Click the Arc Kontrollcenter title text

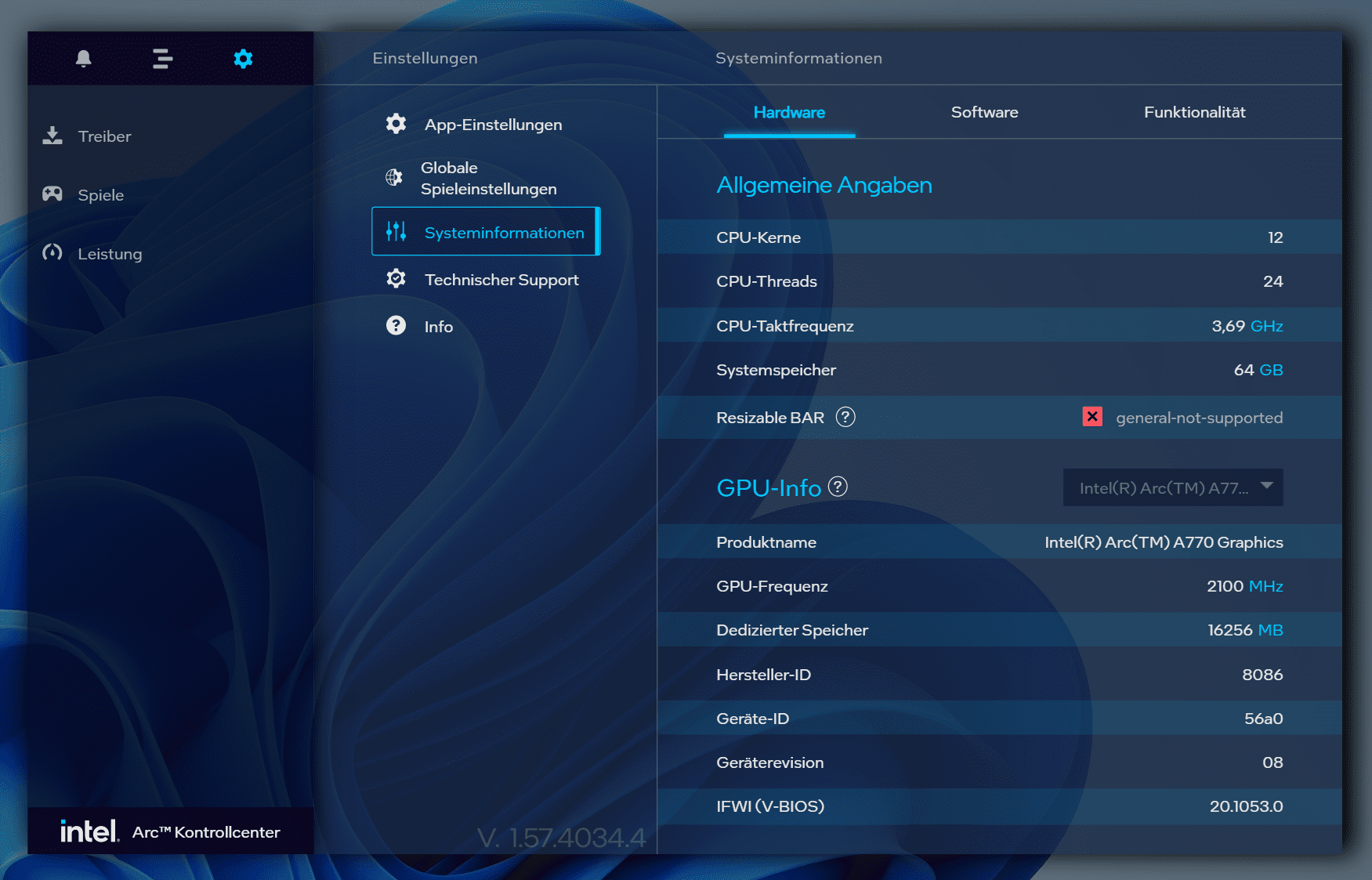tap(206, 832)
